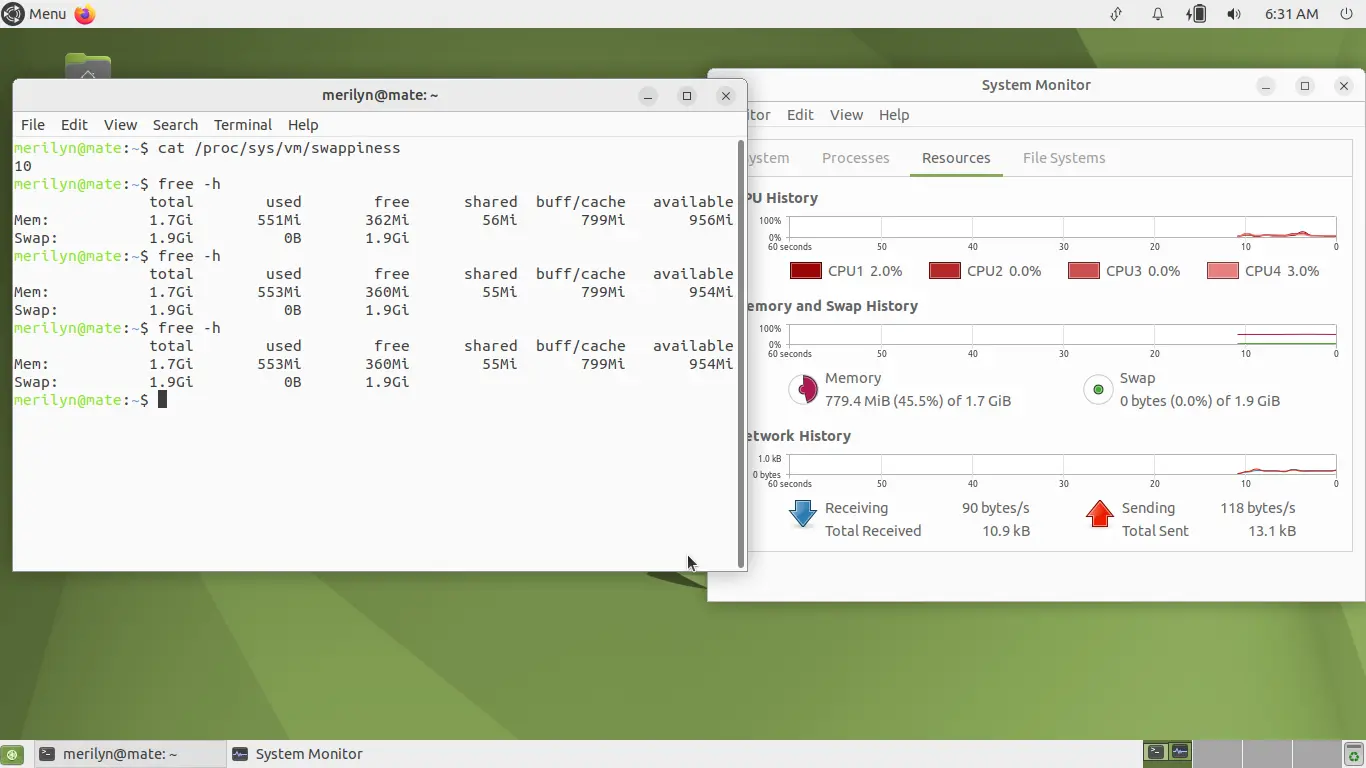The width and height of the screenshot is (1366, 768).
Task: Click the power shutdown icon
Action: 1346,14
